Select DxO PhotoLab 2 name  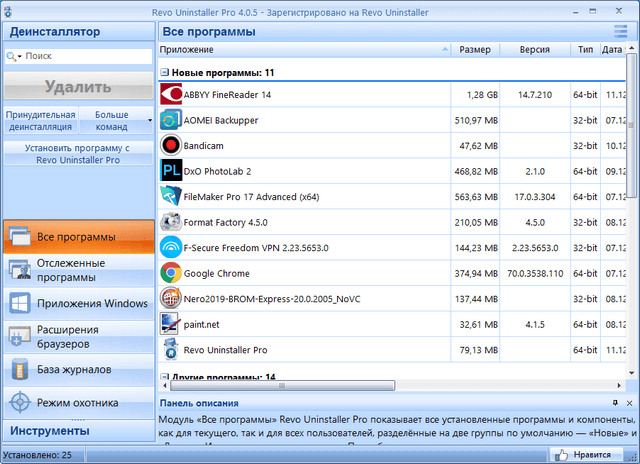(217, 171)
